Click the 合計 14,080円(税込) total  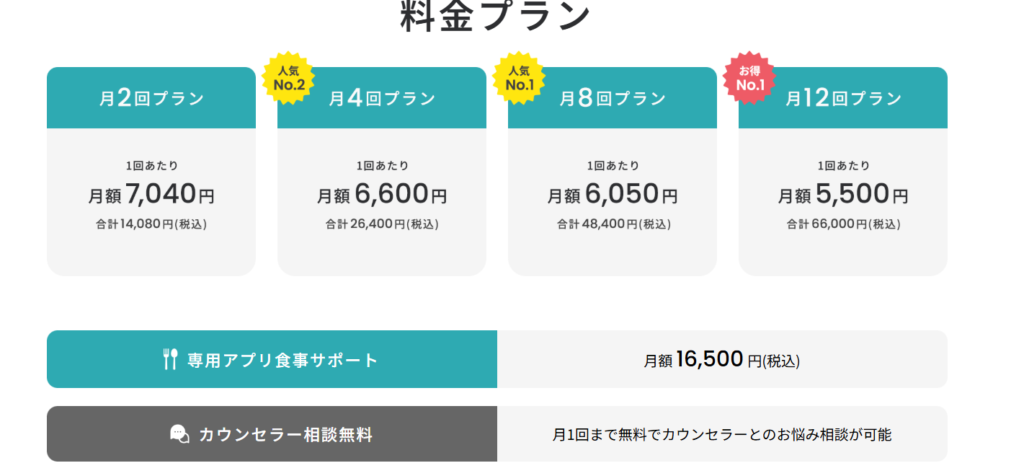[x=151, y=224]
